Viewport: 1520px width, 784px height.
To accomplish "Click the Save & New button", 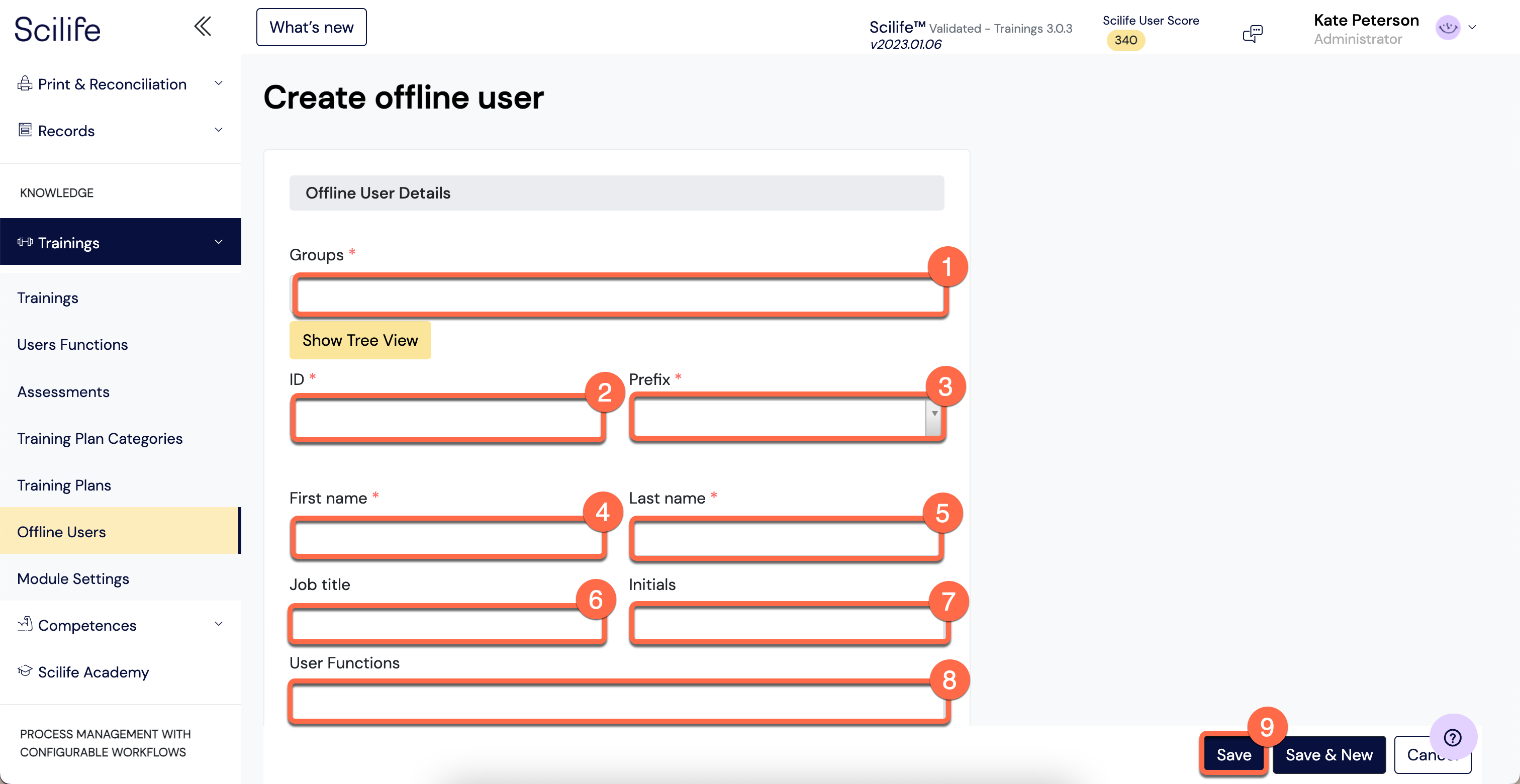I will click(1328, 754).
